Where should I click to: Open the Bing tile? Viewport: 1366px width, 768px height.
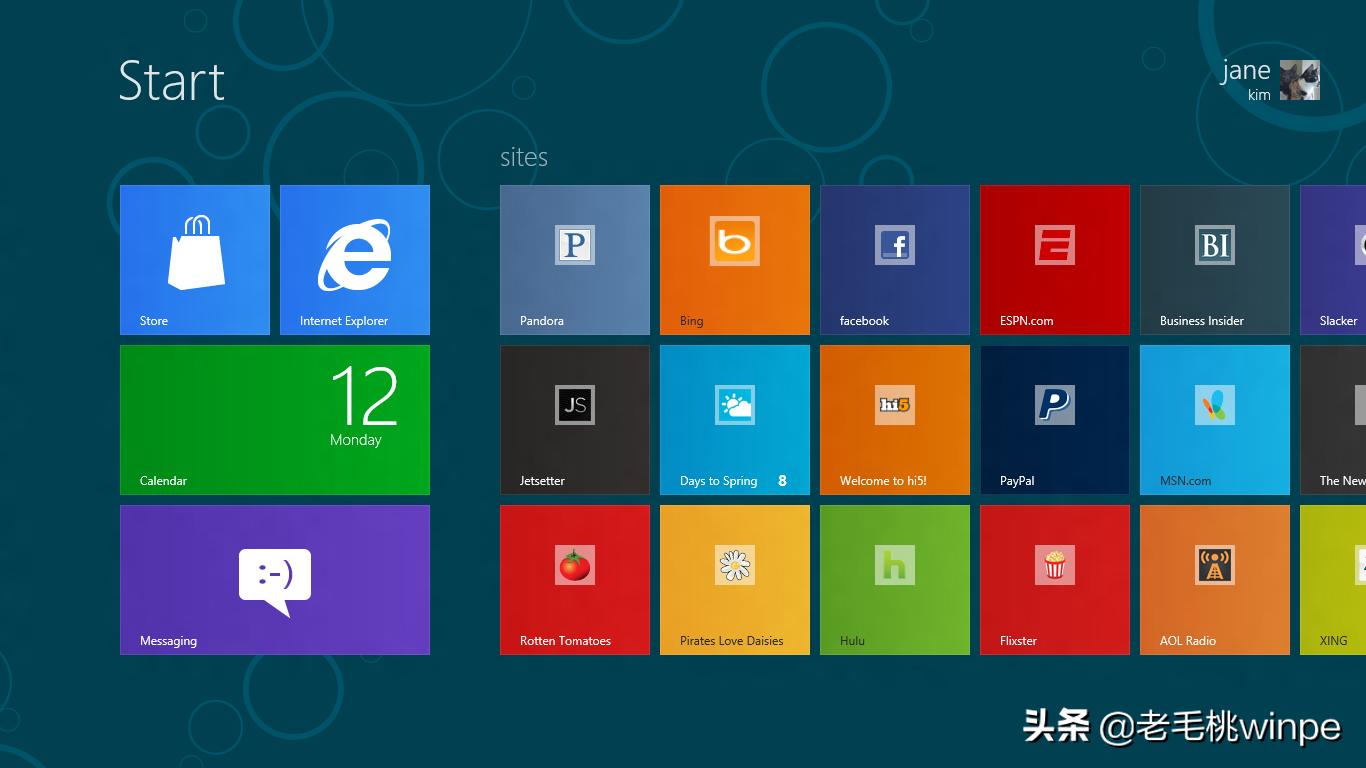click(734, 259)
